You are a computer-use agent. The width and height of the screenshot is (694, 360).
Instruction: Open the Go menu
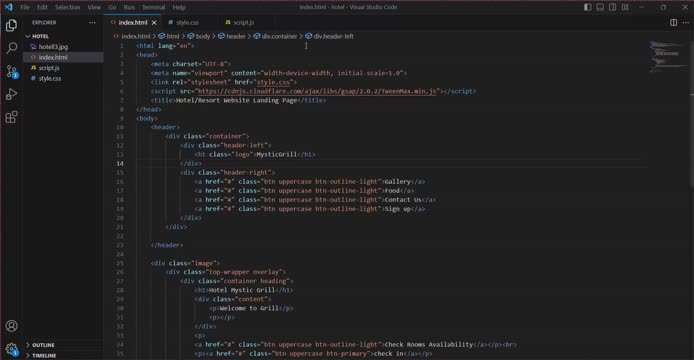(x=112, y=7)
